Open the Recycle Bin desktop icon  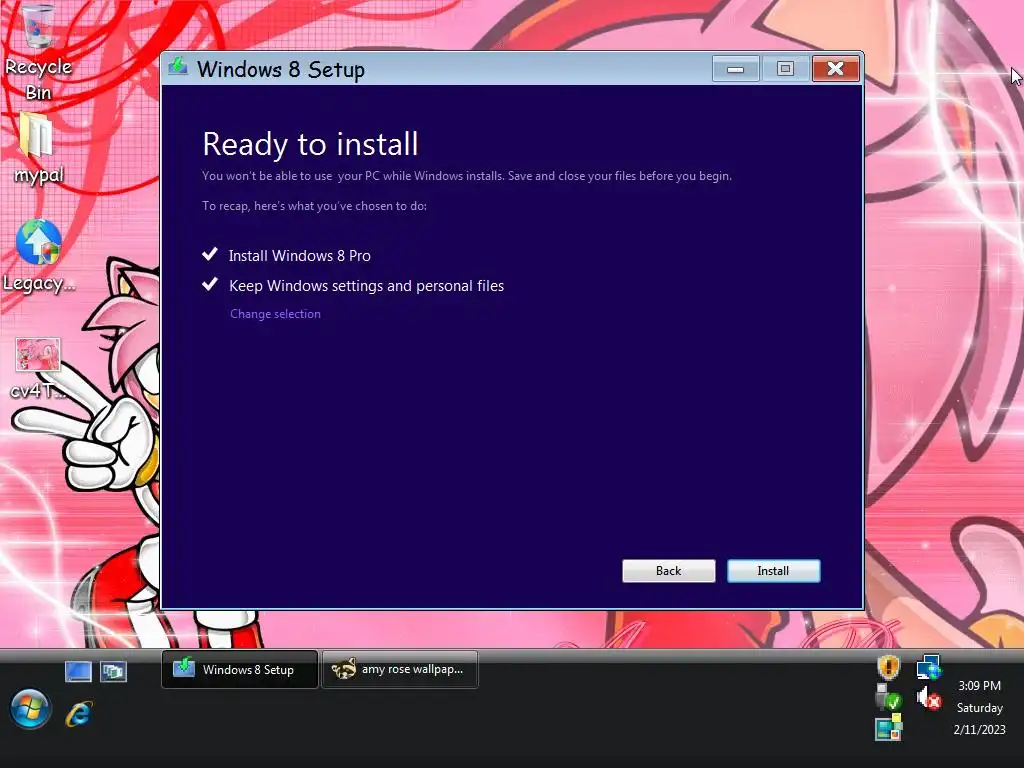point(38,52)
